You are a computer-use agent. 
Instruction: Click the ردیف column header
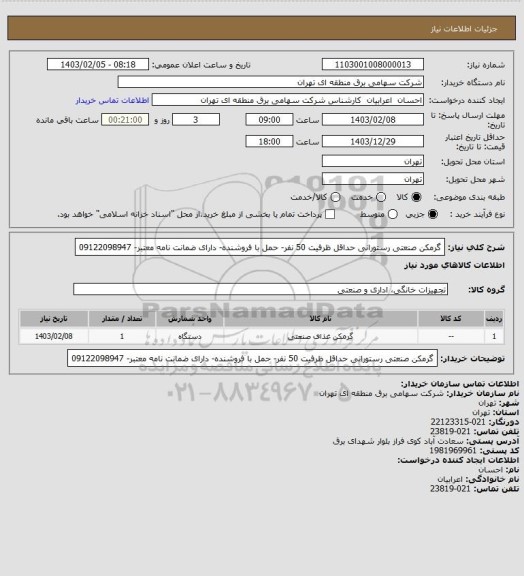coord(494,319)
